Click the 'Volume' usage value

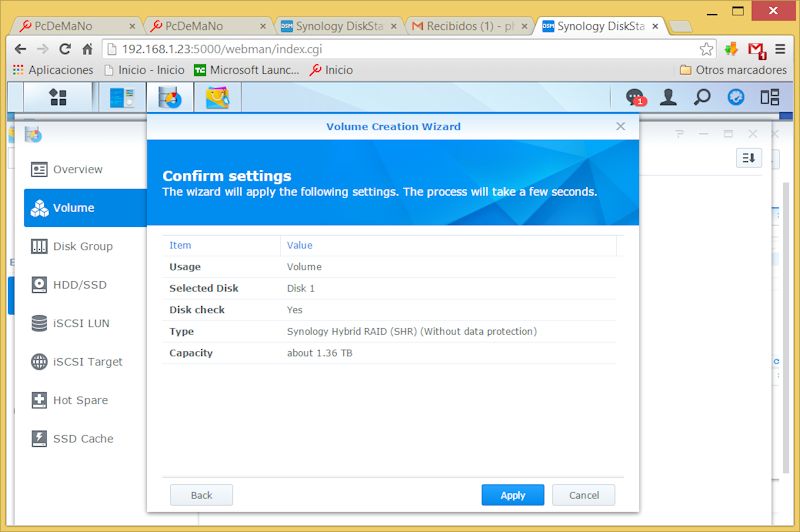304,267
